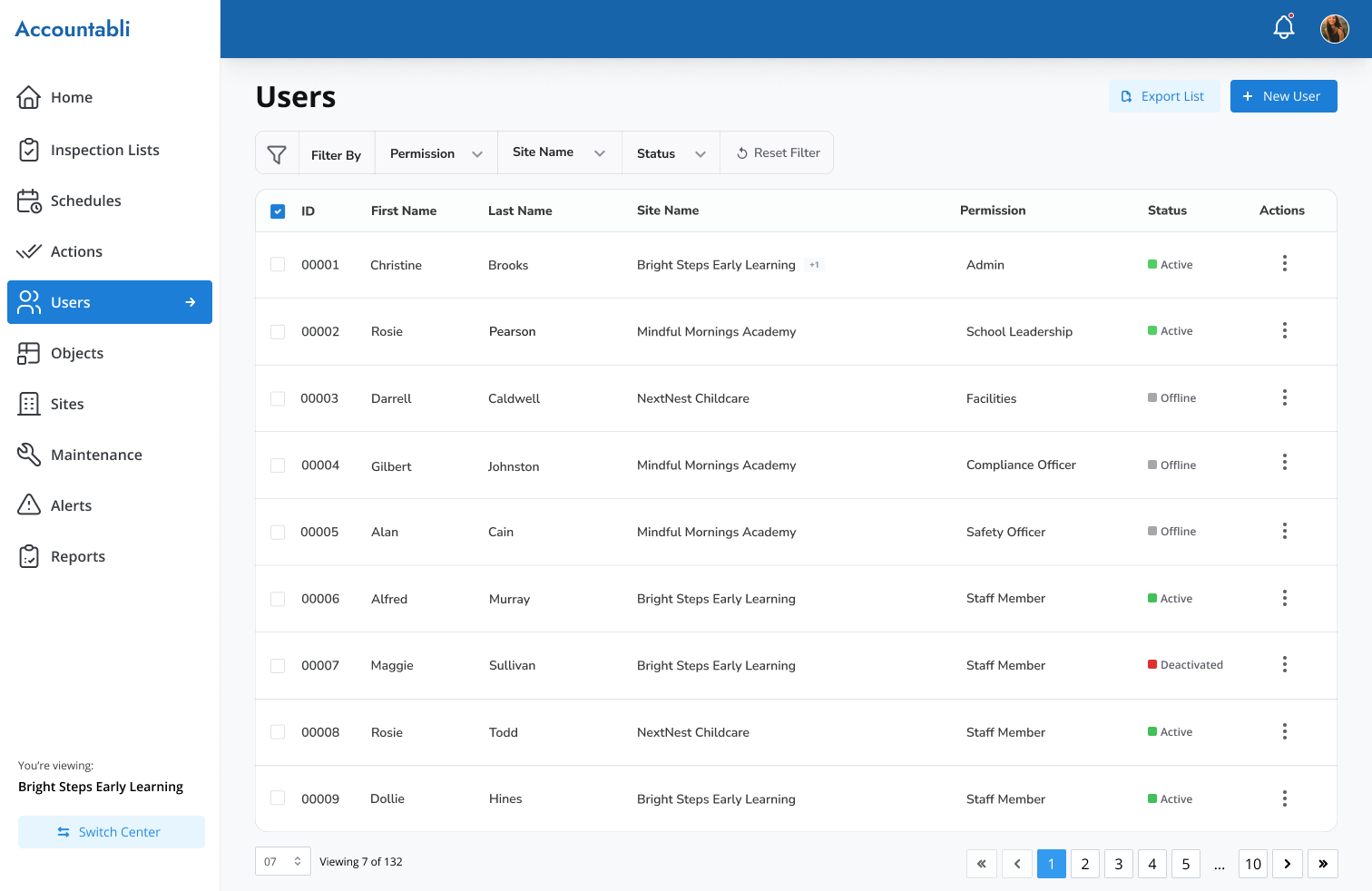
Task: Open Sites in sidebar
Action: point(110,404)
